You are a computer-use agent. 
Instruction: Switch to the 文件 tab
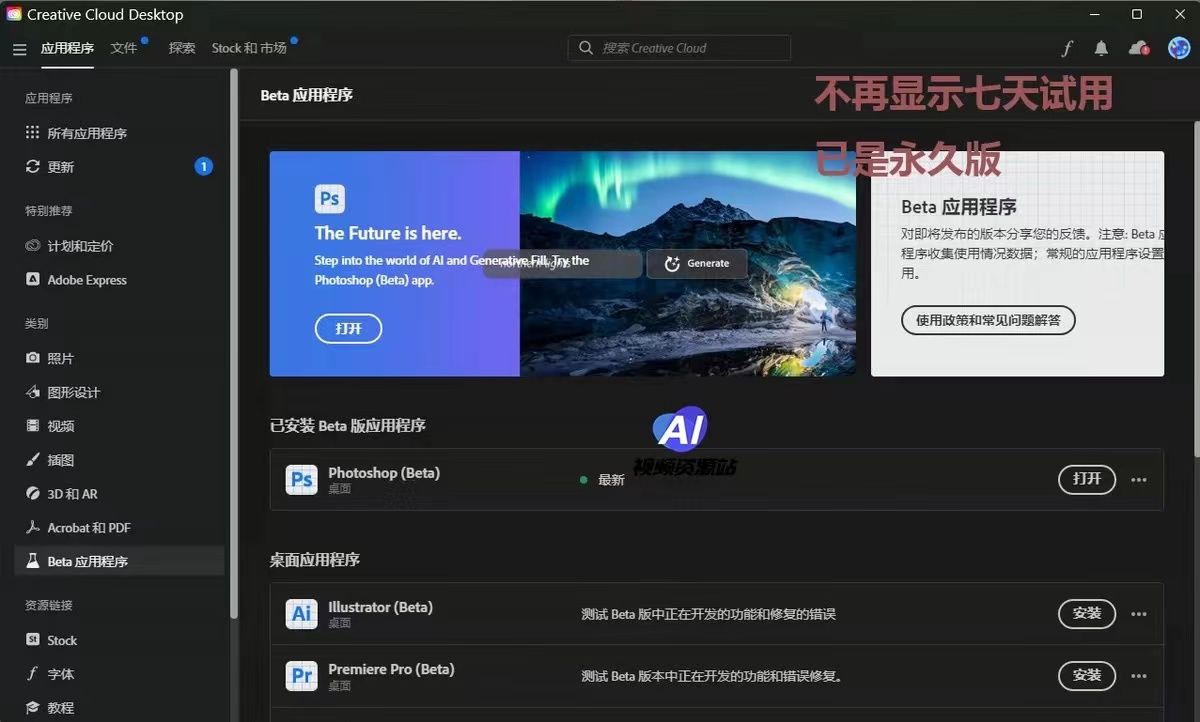click(124, 48)
